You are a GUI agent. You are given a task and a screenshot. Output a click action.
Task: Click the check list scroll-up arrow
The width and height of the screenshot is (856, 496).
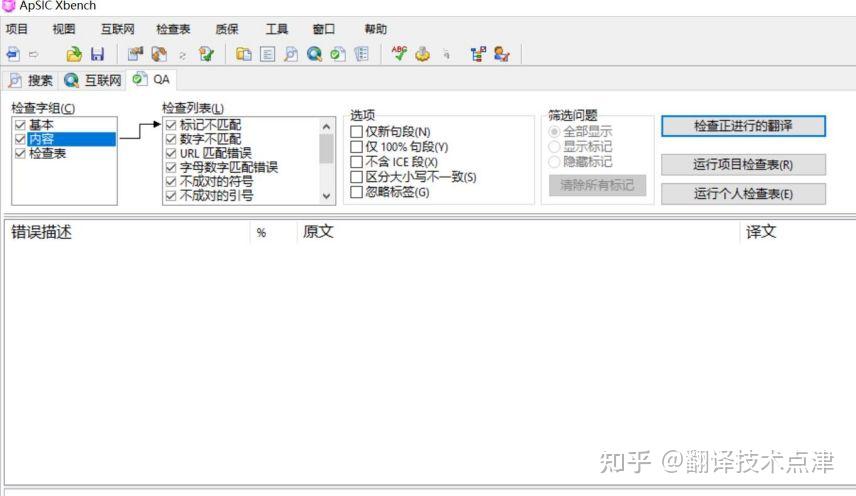pos(326,127)
